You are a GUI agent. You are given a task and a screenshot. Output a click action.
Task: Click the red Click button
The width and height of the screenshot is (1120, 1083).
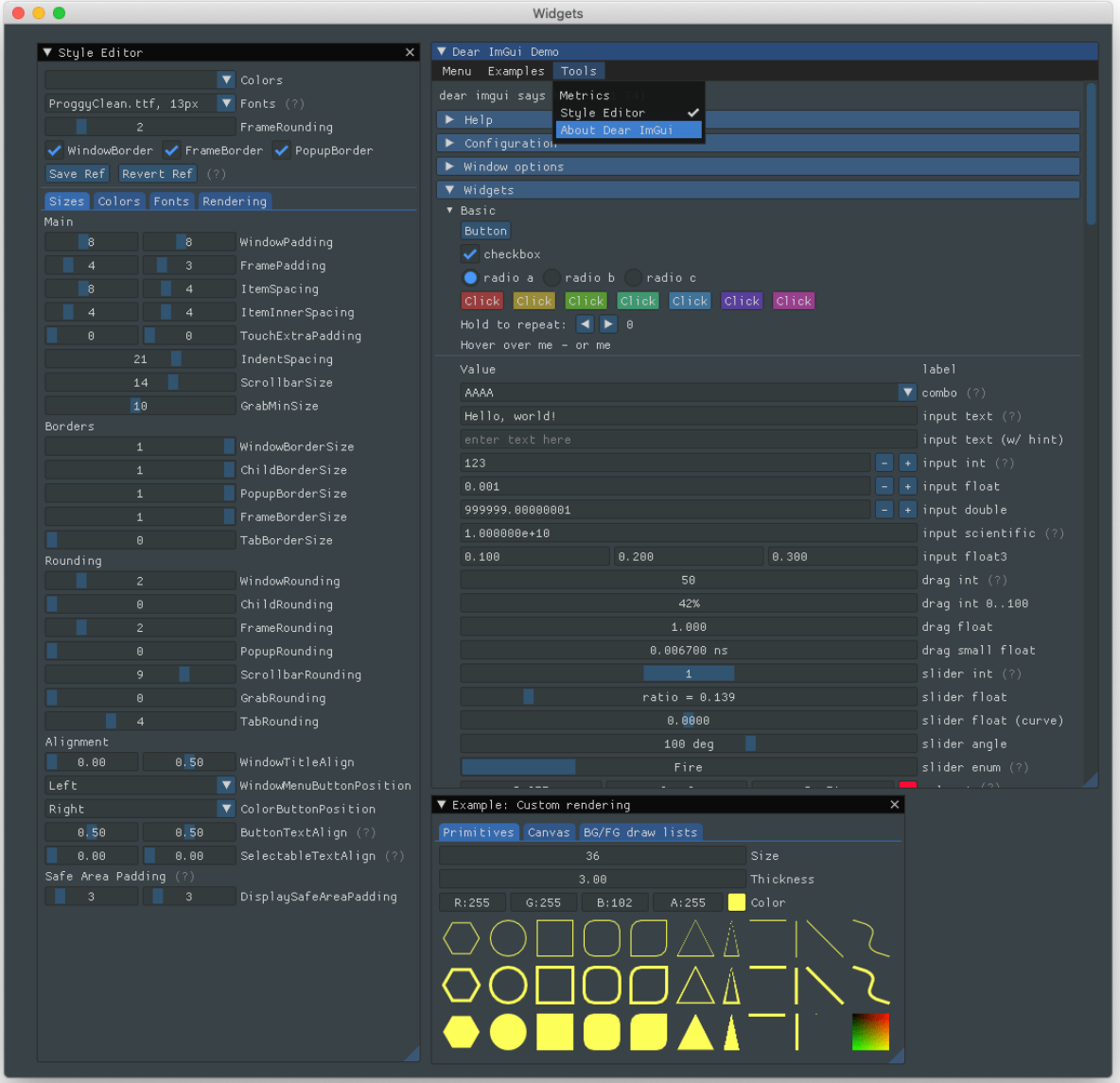(481, 301)
